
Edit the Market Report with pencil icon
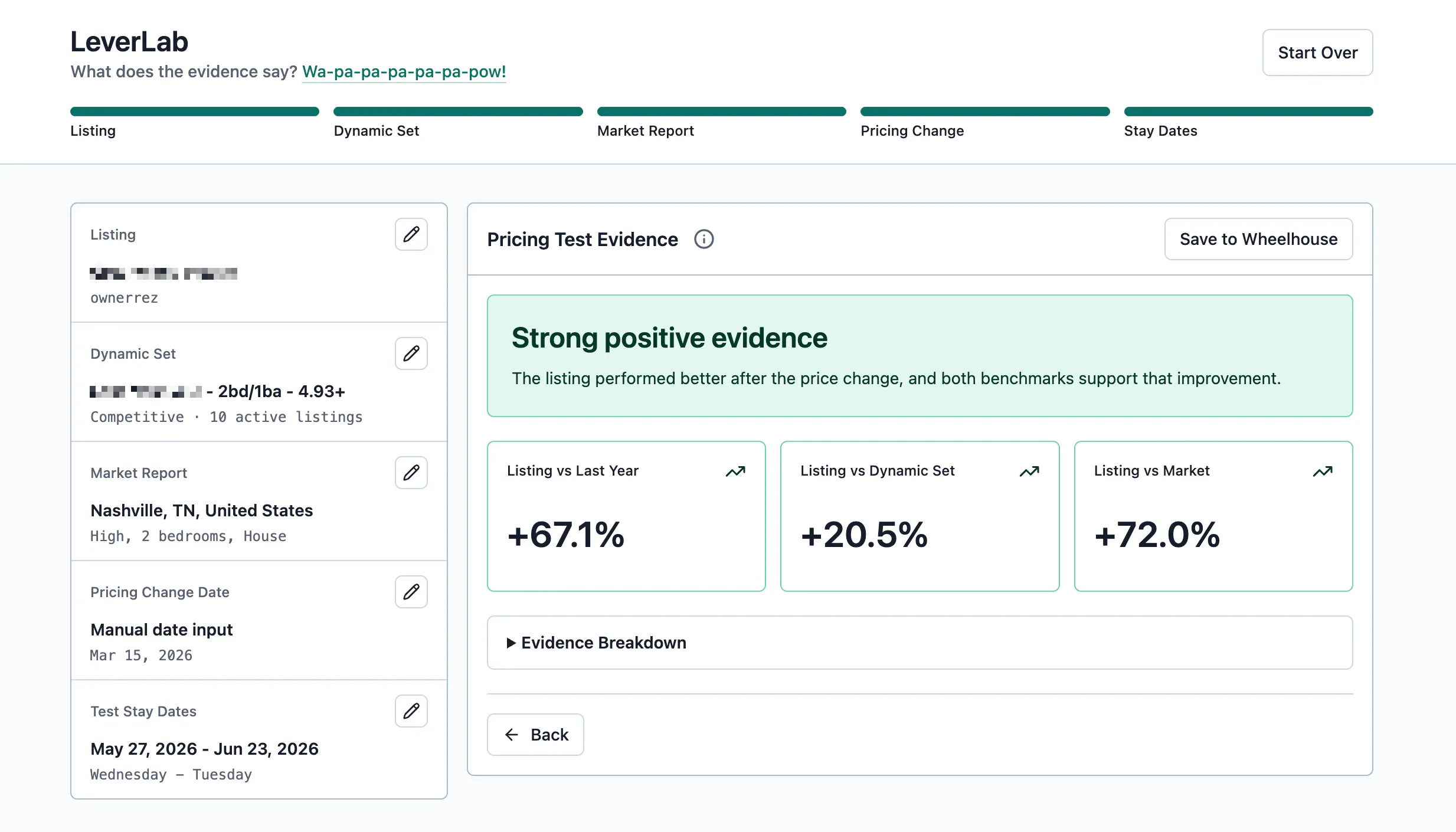coord(411,473)
